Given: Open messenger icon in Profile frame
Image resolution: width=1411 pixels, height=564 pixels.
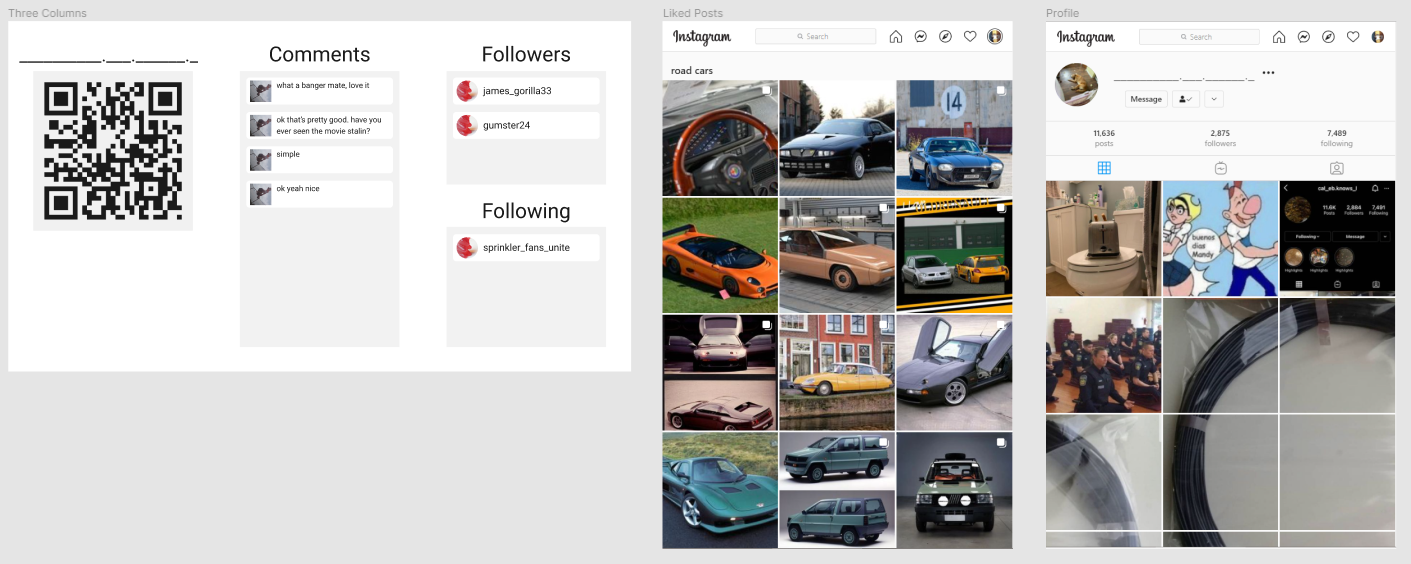Looking at the screenshot, I should coord(1304,37).
